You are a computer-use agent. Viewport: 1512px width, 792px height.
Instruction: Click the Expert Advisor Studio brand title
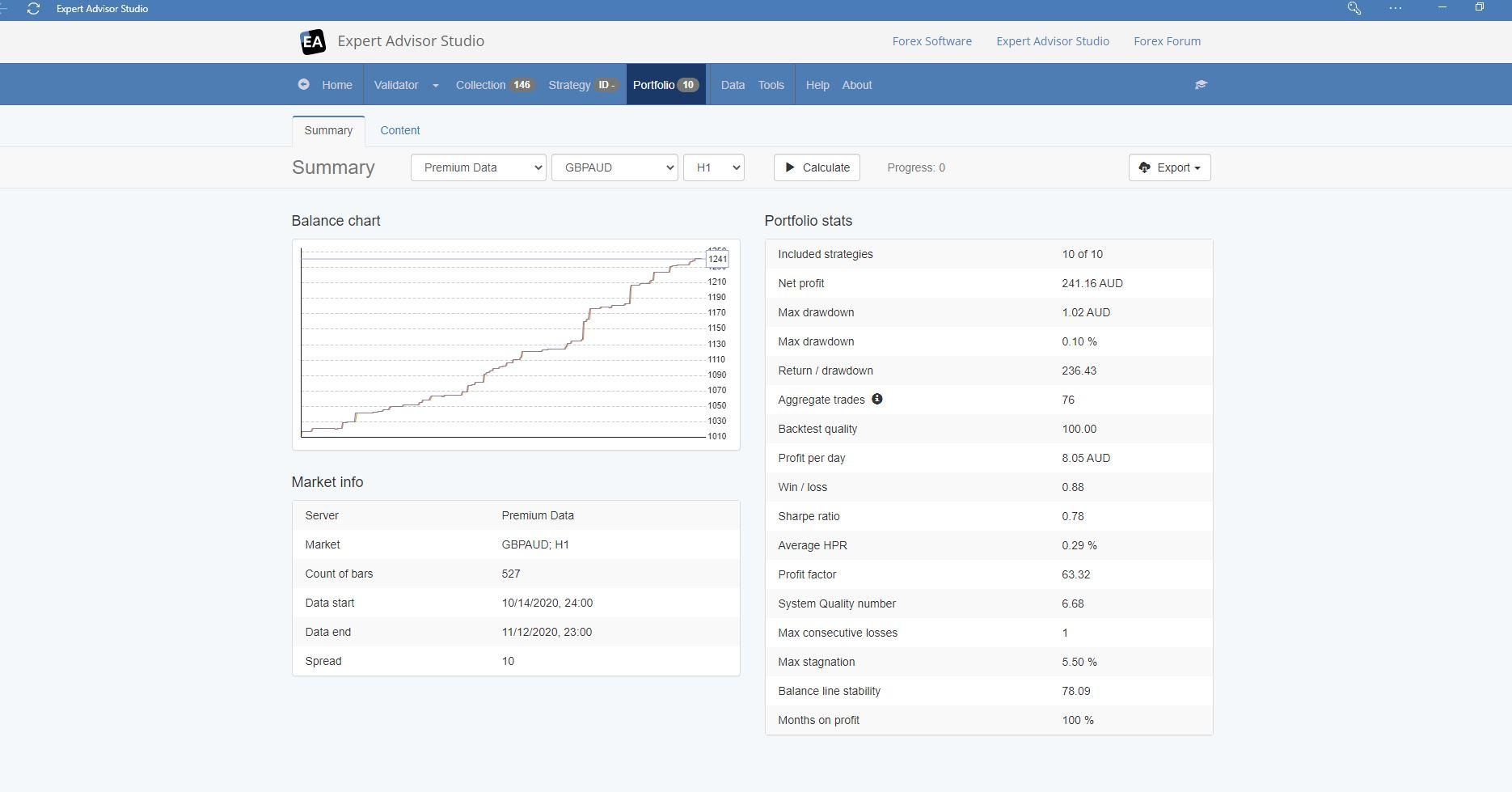pyautogui.click(x=411, y=41)
